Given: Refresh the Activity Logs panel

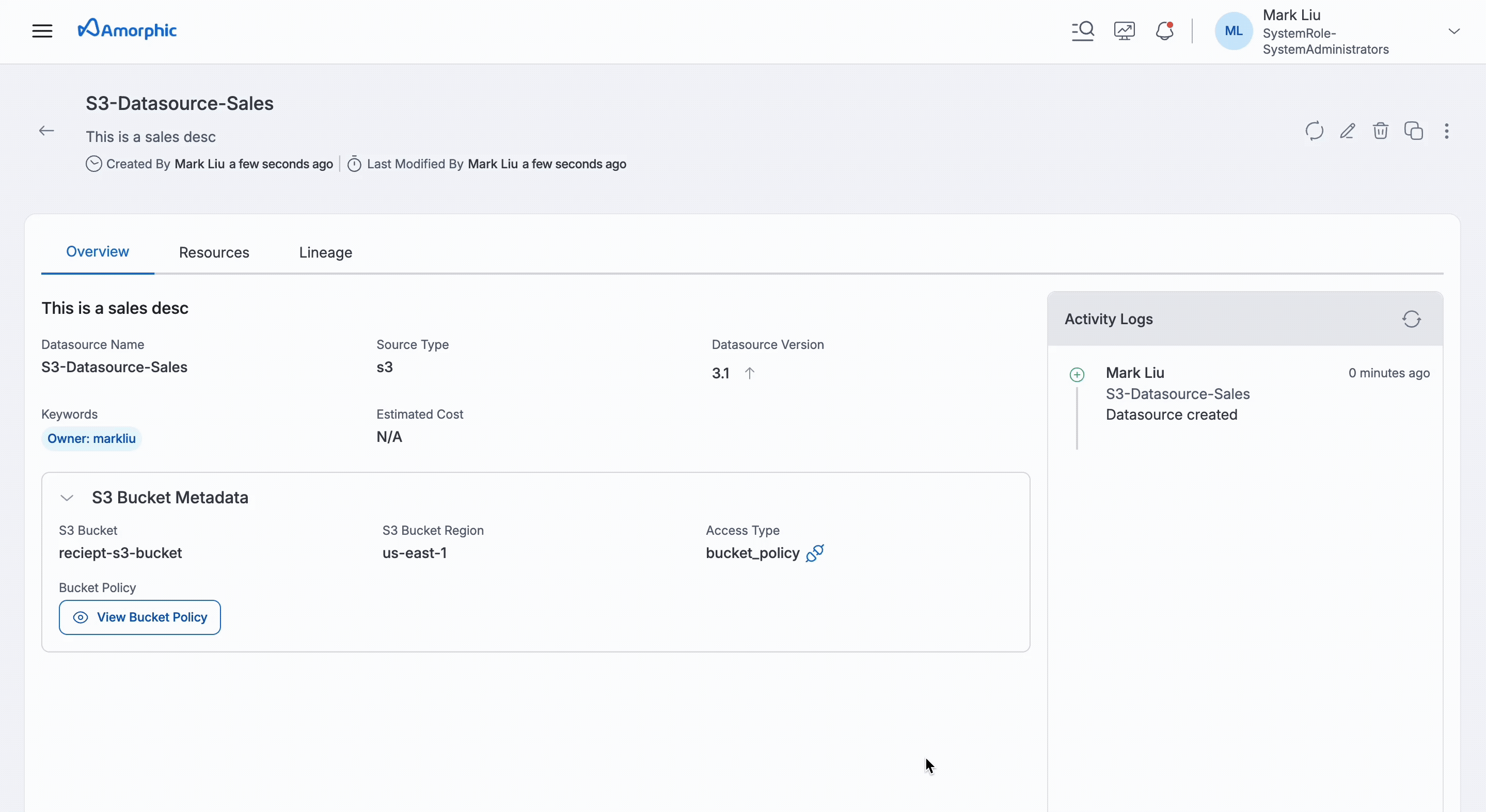Looking at the screenshot, I should point(1411,319).
